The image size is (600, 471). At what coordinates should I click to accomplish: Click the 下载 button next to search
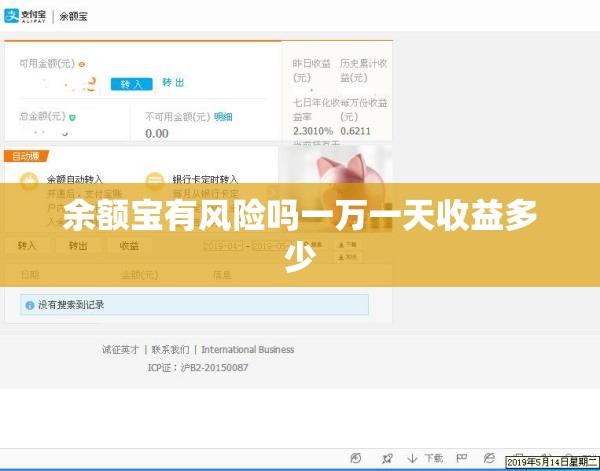pos(348,244)
